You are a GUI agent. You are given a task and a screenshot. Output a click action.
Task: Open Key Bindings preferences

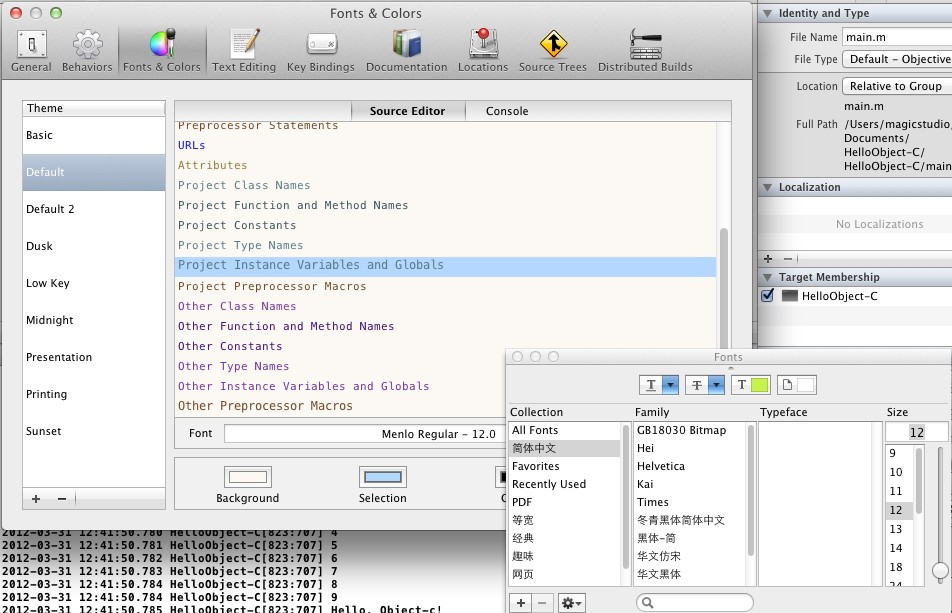320,50
